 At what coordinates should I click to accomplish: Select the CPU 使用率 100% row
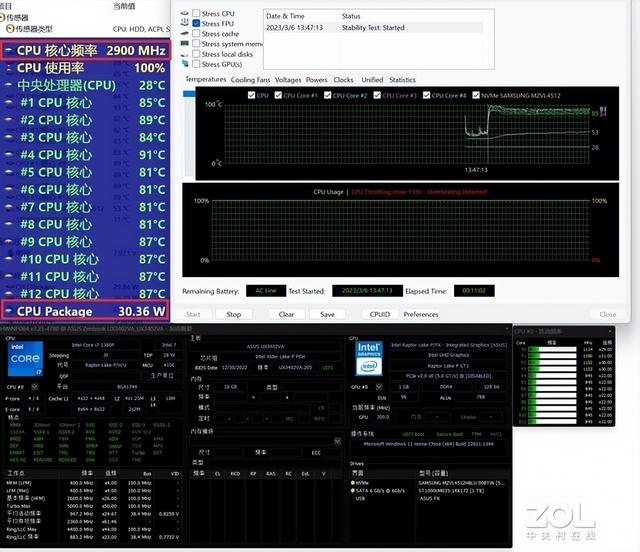click(x=85, y=68)
